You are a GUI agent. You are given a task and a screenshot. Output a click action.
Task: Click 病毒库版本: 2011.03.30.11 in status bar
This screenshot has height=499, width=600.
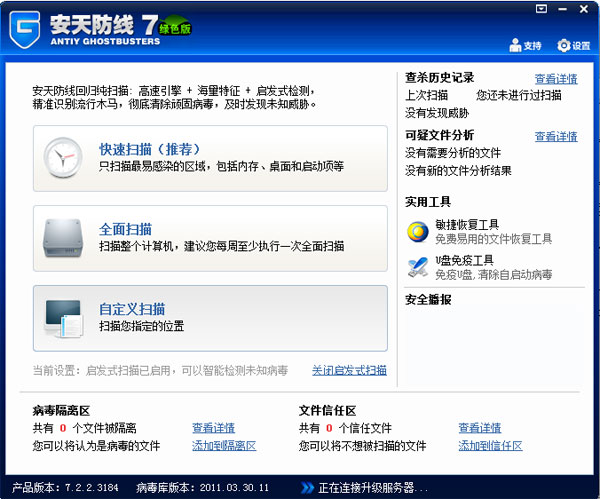pos(202,488)
